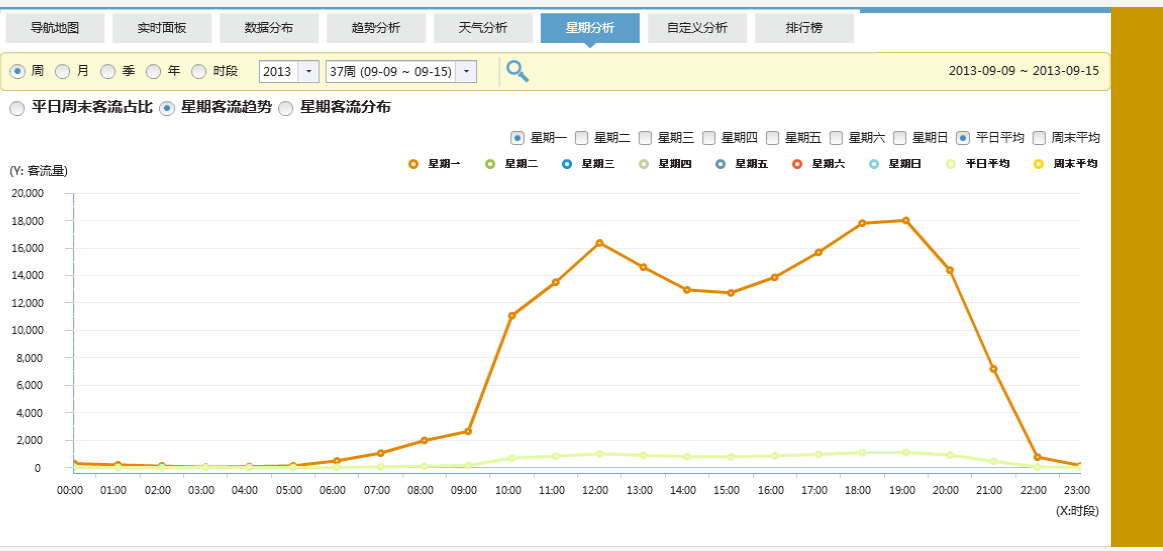Select the 月 radio button
The image size is (1163, 551).
[x=63, y=71]
